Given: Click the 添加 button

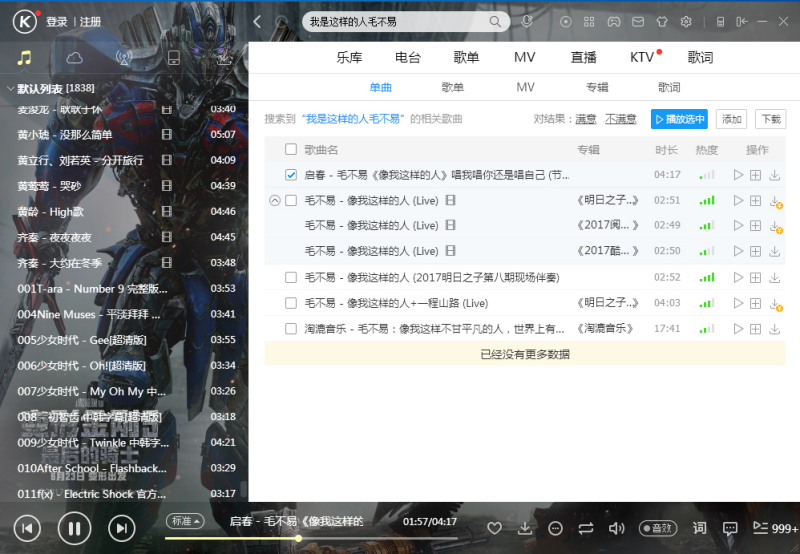Looking at the screenshot, I should point(731,119).
